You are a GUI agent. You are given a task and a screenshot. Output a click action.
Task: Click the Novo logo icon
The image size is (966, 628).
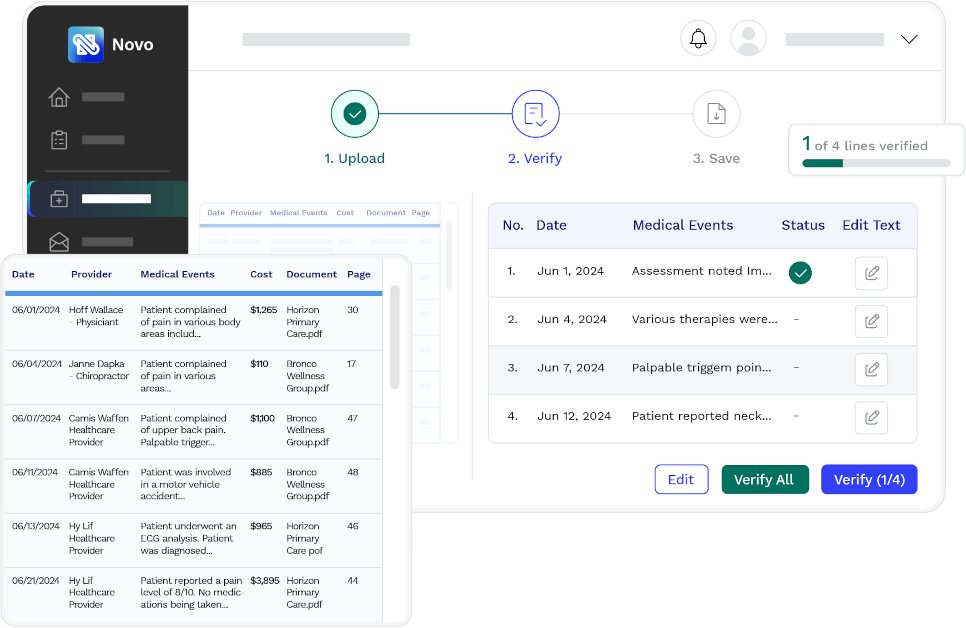[86, 44]
